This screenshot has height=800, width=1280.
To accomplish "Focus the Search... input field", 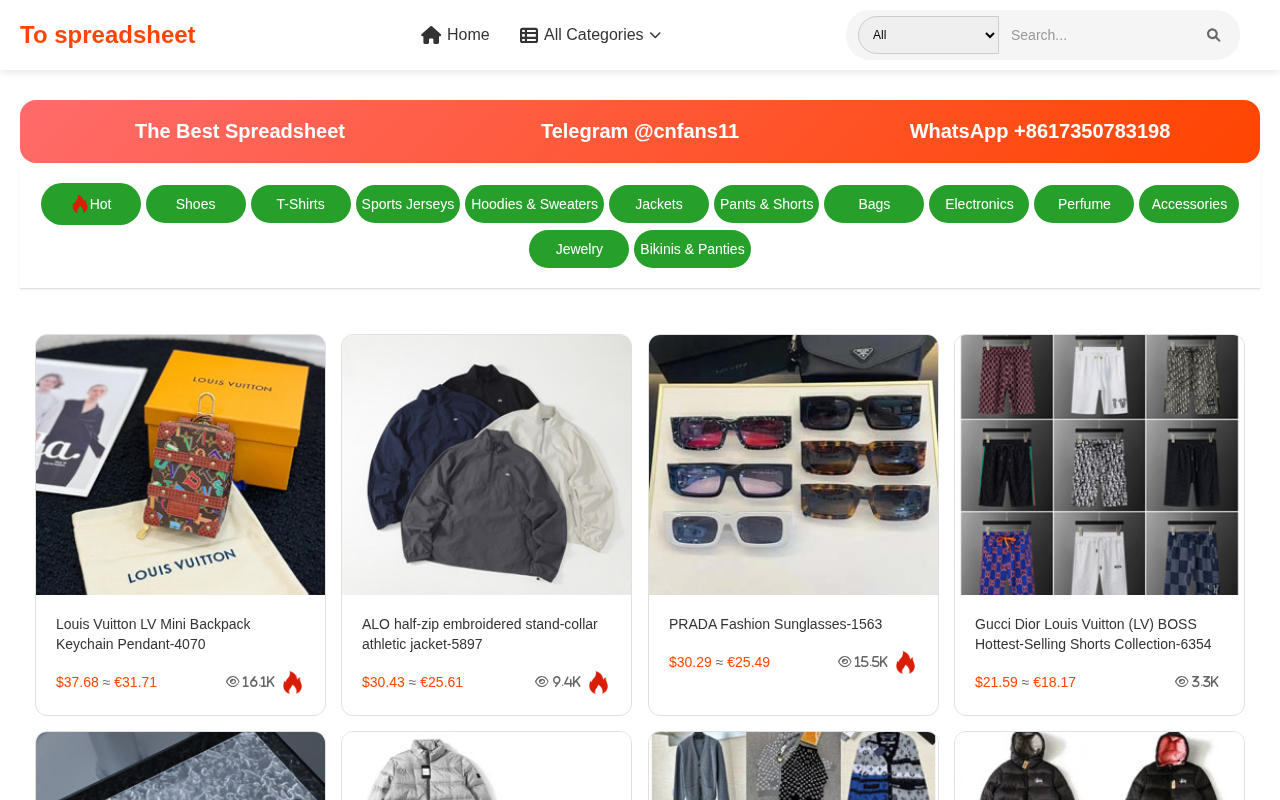I will [1098, 35].
